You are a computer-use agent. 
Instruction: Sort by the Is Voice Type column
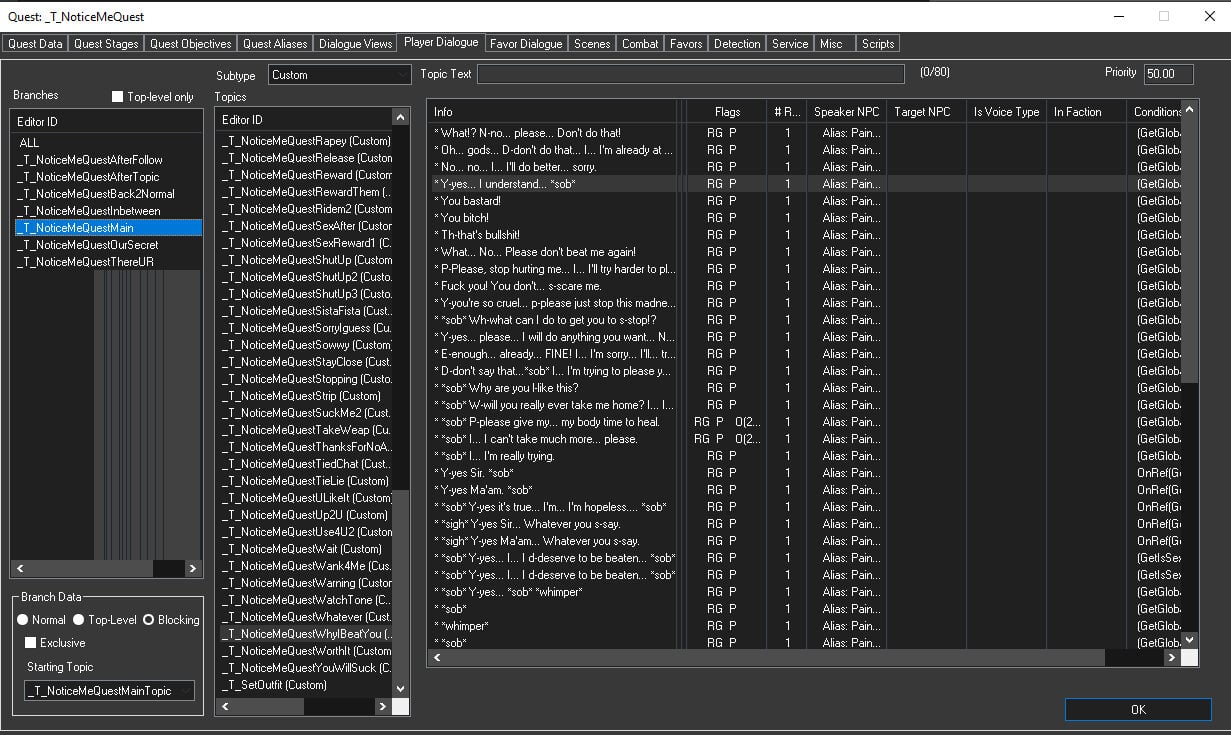1006,112
